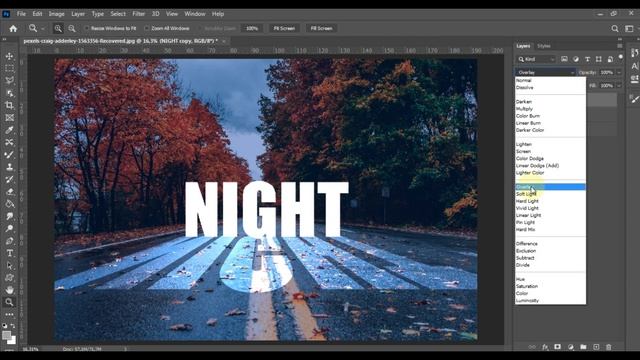Screen dimensions: 640x360
Task: Toggle the layer filtering on/off switch
Action: tap(621, 58)
